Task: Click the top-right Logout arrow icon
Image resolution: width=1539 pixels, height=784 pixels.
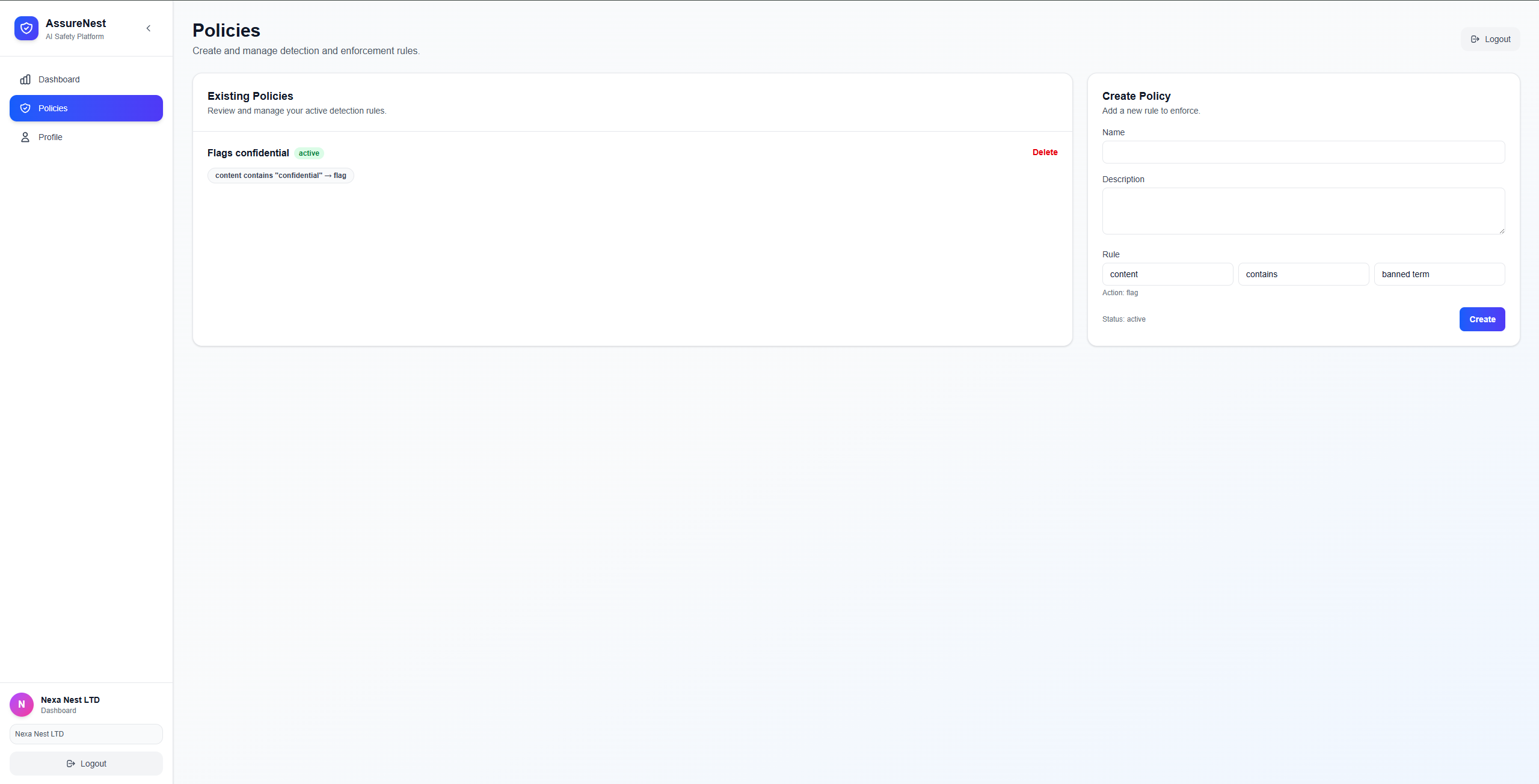Action: point(1475,39)
